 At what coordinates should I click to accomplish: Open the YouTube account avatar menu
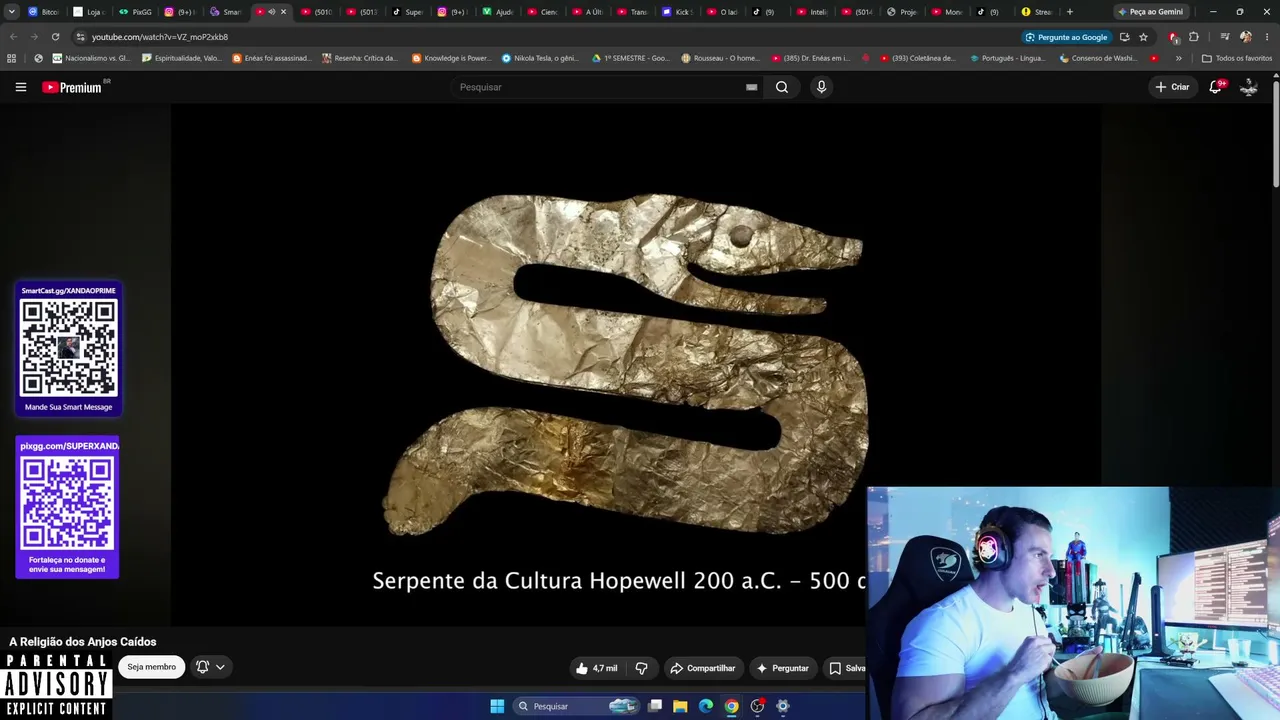tap(1249, 87)
